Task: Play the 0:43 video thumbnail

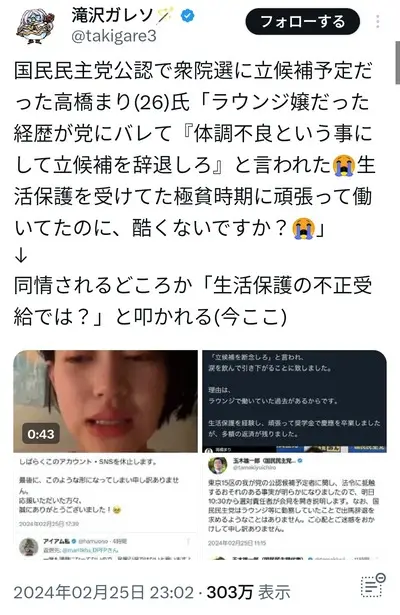Action: 105,401
